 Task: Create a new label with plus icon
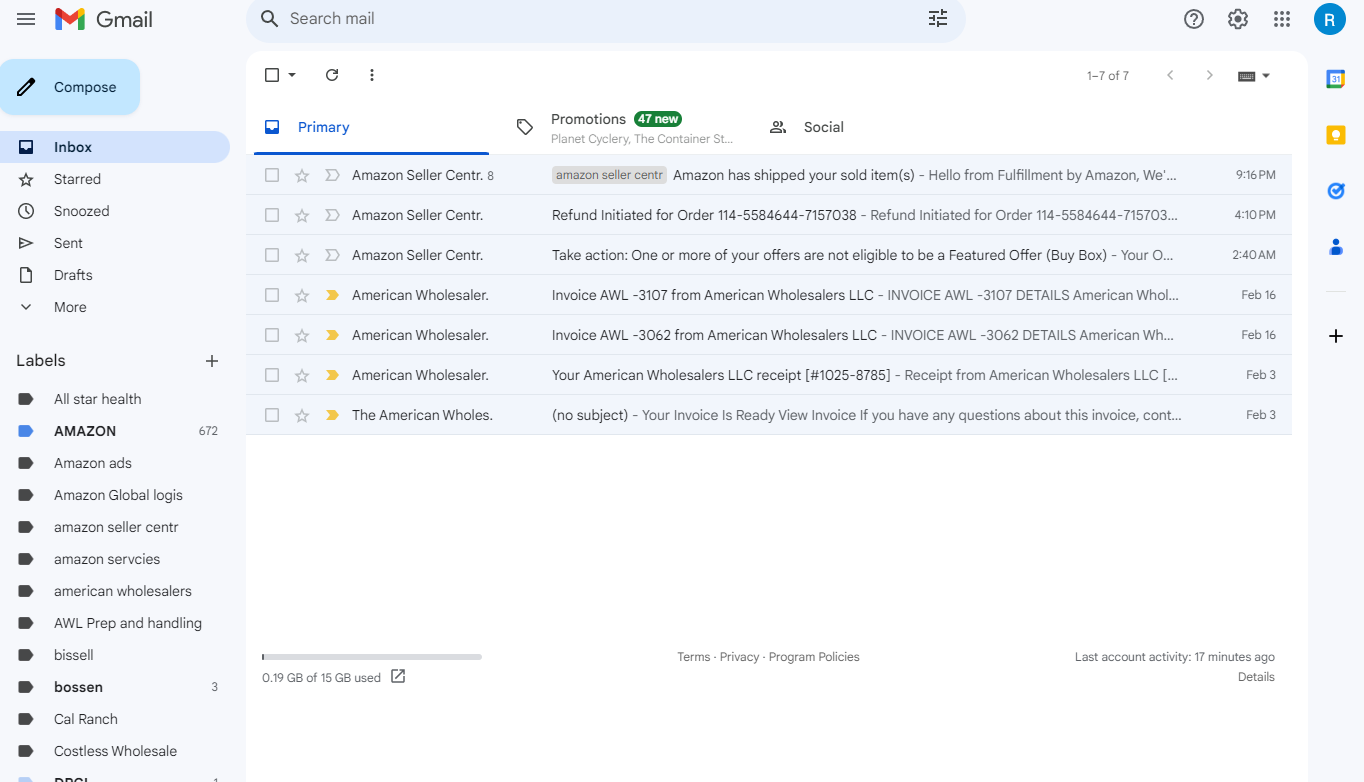pyautogui.click(x=212, y=361)
